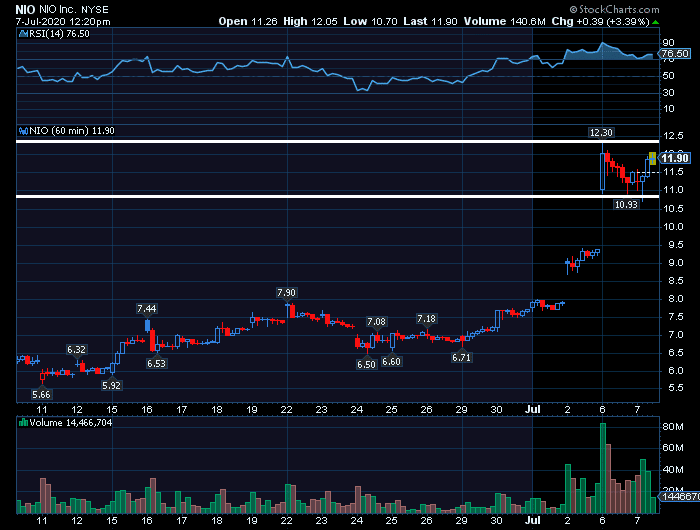Click the Volume 14,466,704 legend text
Image resolution: width=700 pixels, height=530 pixels.
tap(71, 422)
